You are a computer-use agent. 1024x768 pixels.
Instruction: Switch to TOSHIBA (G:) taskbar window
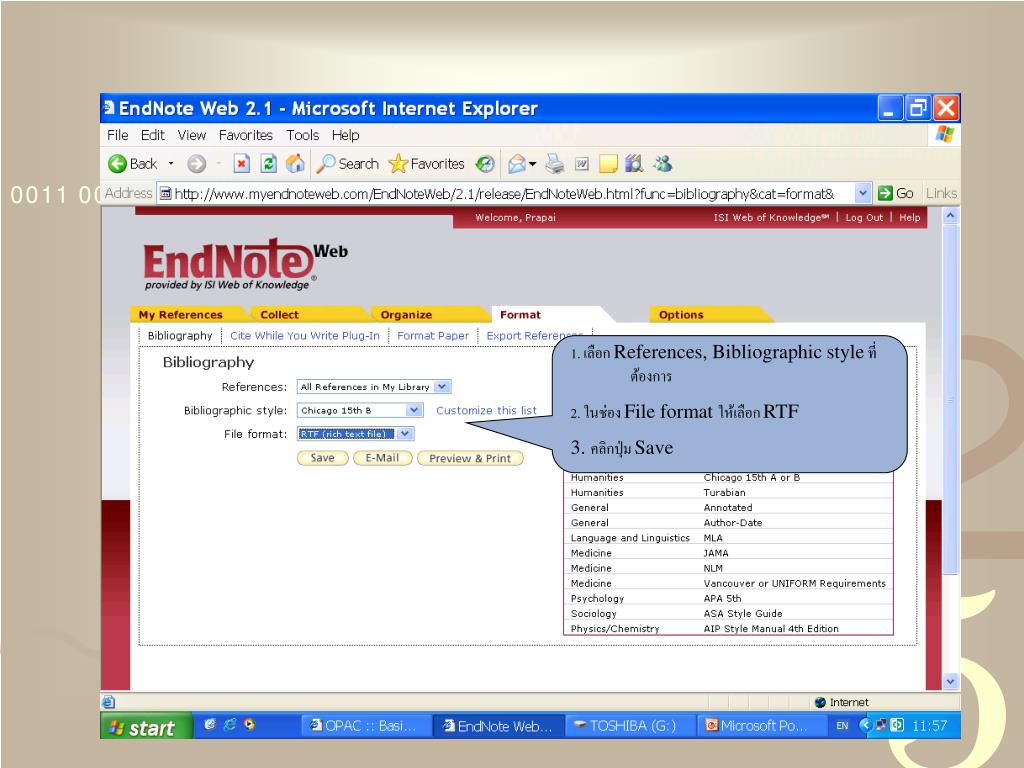pyautogui.click(x=630, y=726)
